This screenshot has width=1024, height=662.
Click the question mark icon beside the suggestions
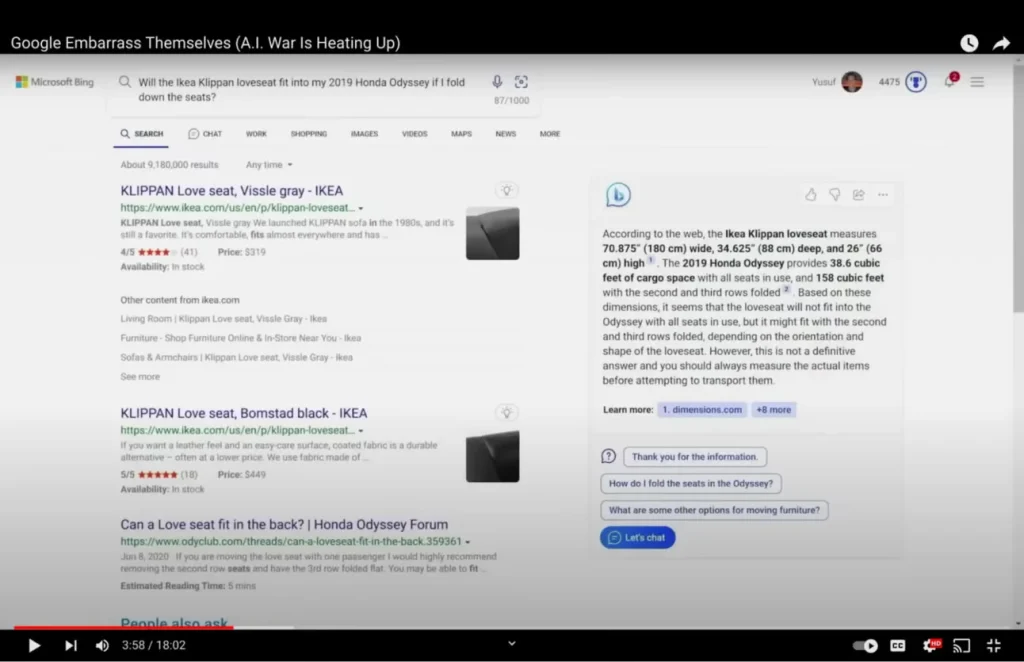[608, 456]
